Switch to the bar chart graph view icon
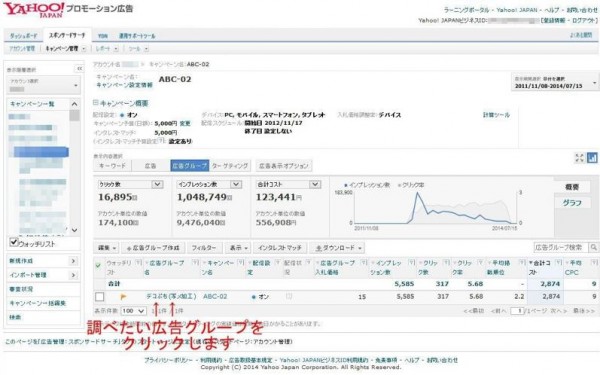600x375 pixels. [x=592, y=158]
